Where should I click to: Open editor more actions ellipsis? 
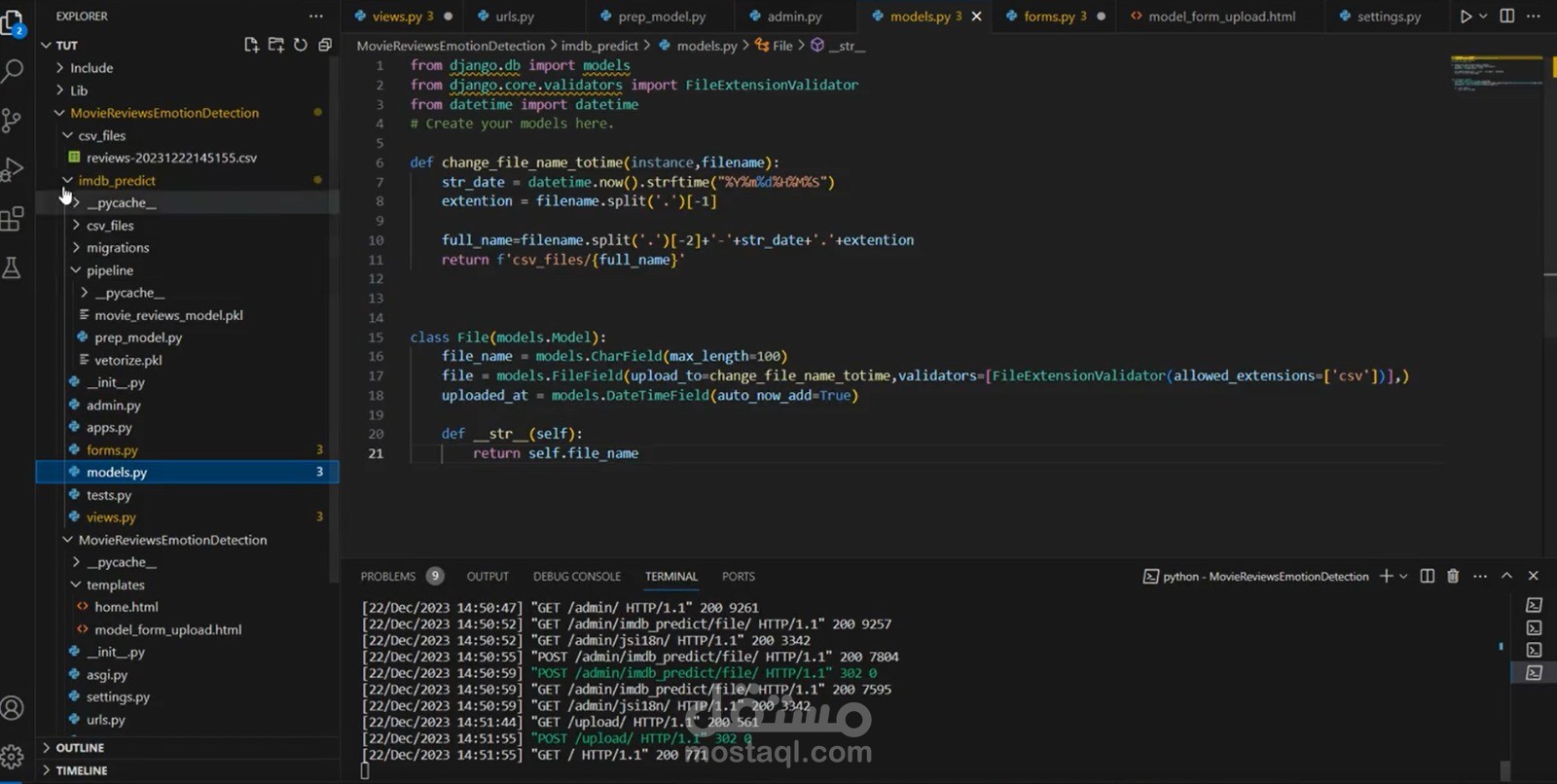coord(1534,17)
